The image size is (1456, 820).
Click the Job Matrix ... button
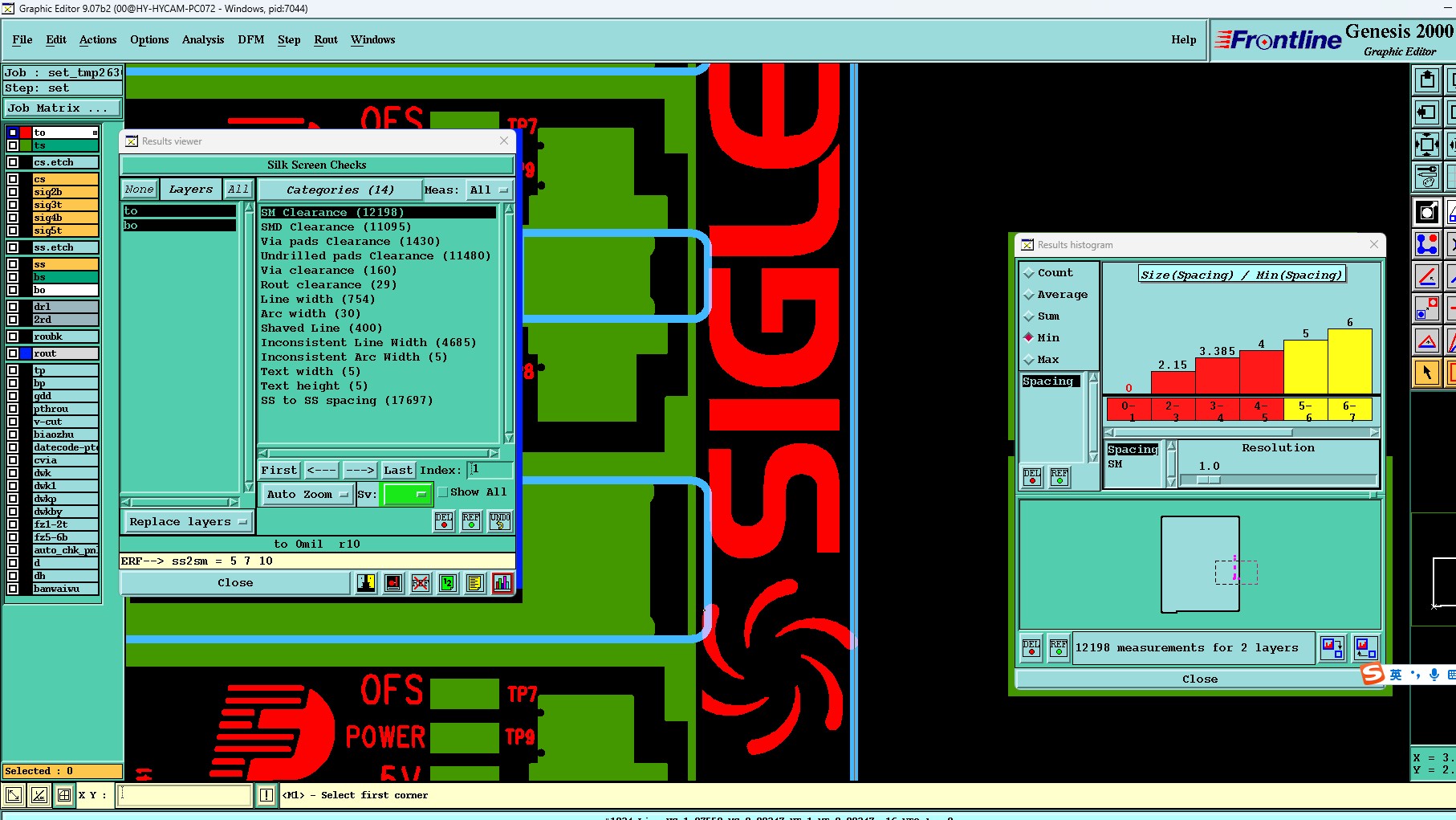(x=63, y=108)
